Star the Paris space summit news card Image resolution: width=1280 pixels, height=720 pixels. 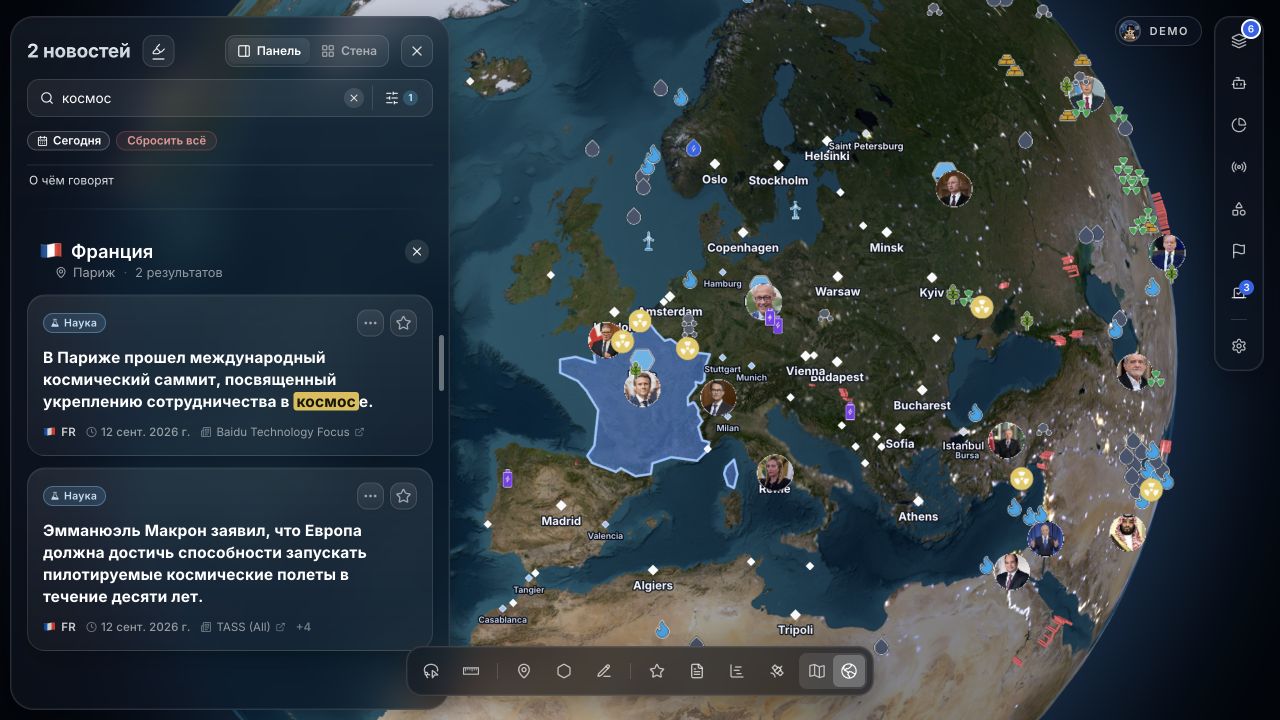pos(403,323)
